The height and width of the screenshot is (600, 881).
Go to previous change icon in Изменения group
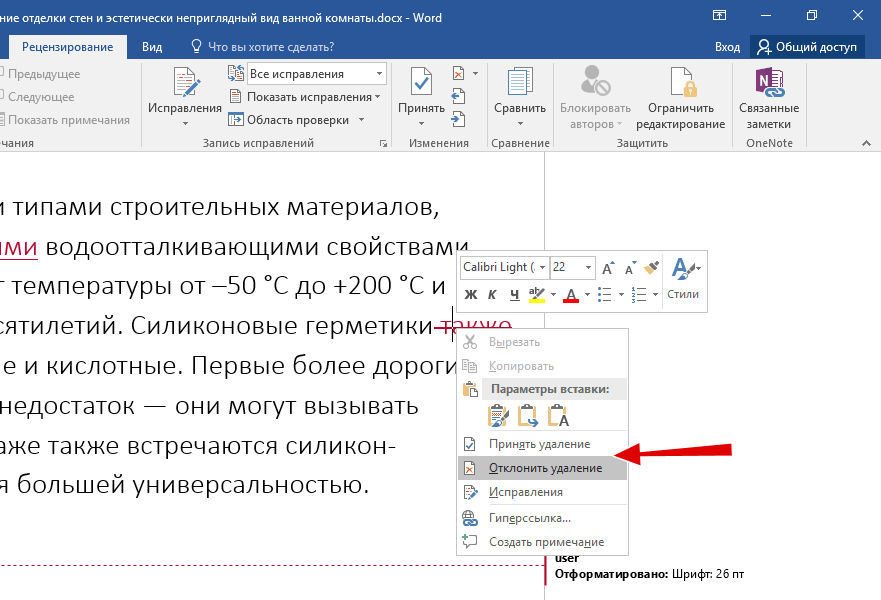click(x=458, y=96)
